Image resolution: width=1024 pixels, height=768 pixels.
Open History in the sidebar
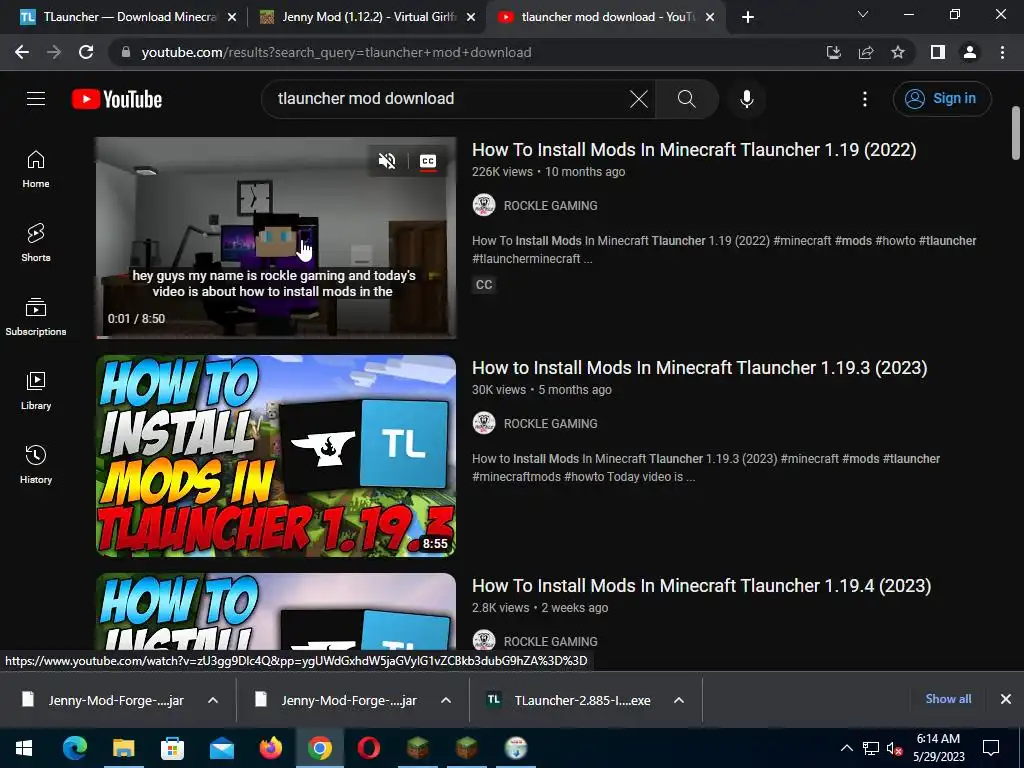(x=36, y=464)
